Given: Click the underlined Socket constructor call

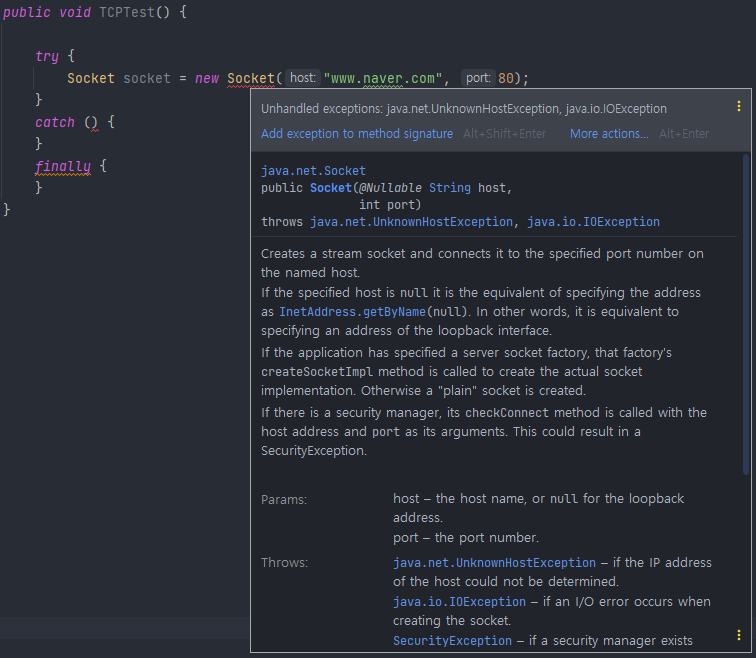Looking at the screenshot, I should (x=251, y=78).
